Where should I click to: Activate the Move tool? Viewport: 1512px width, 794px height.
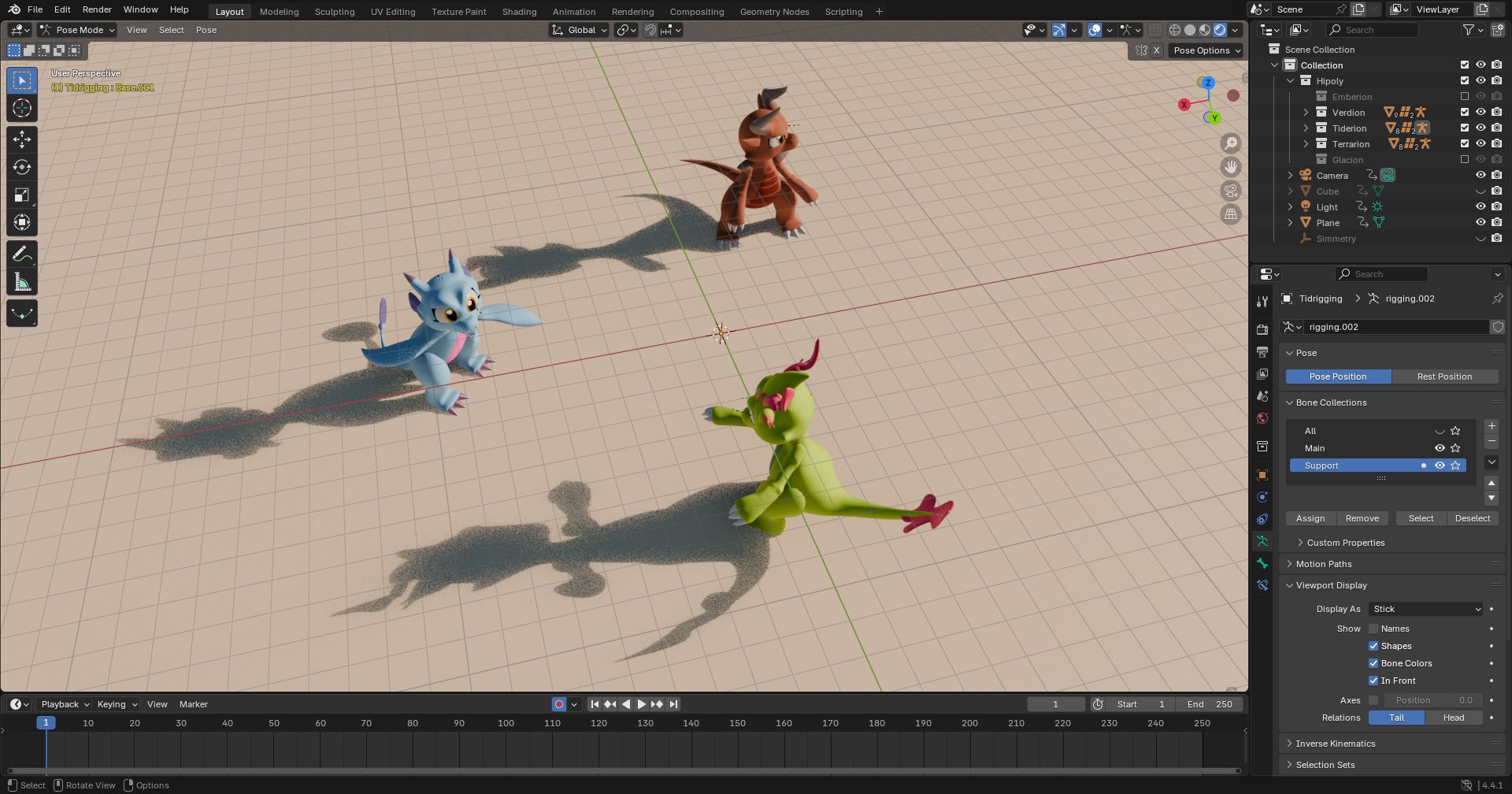[x=22, y=139]
